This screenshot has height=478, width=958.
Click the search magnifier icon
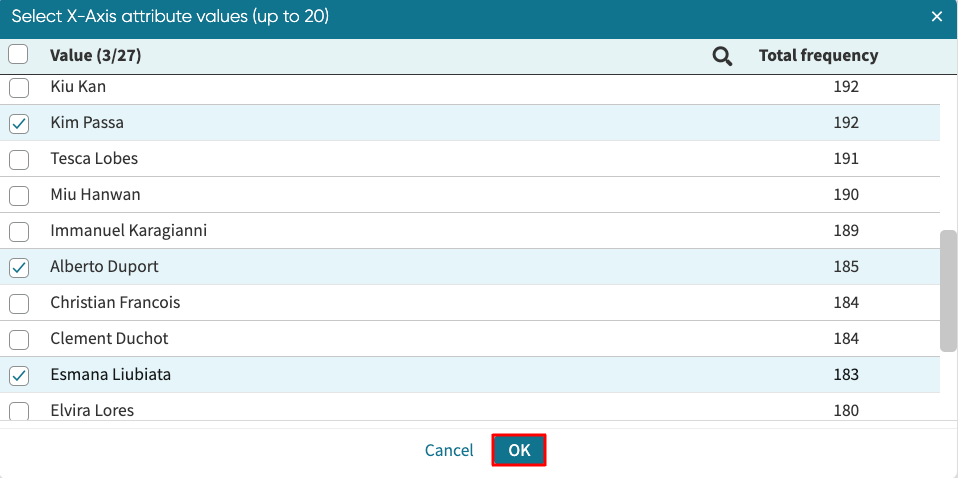722,57
